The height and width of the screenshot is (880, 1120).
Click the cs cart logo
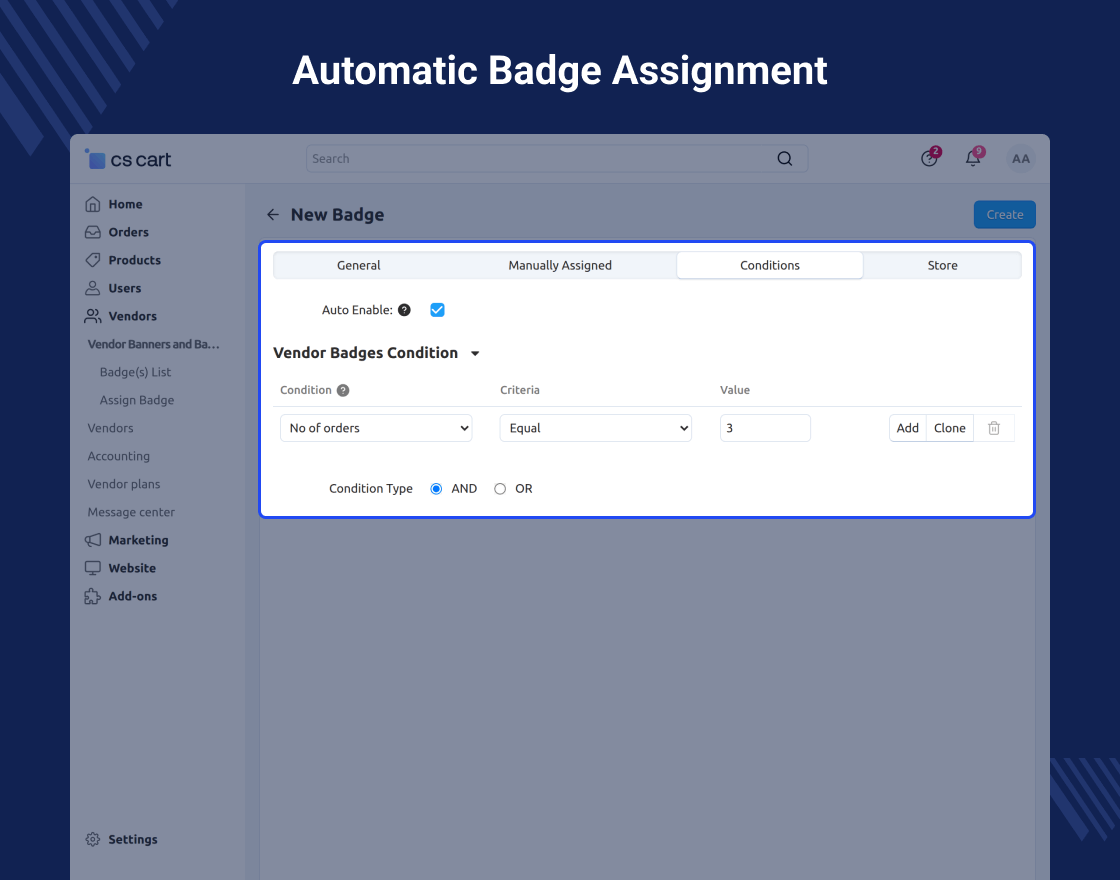[129, 159]
